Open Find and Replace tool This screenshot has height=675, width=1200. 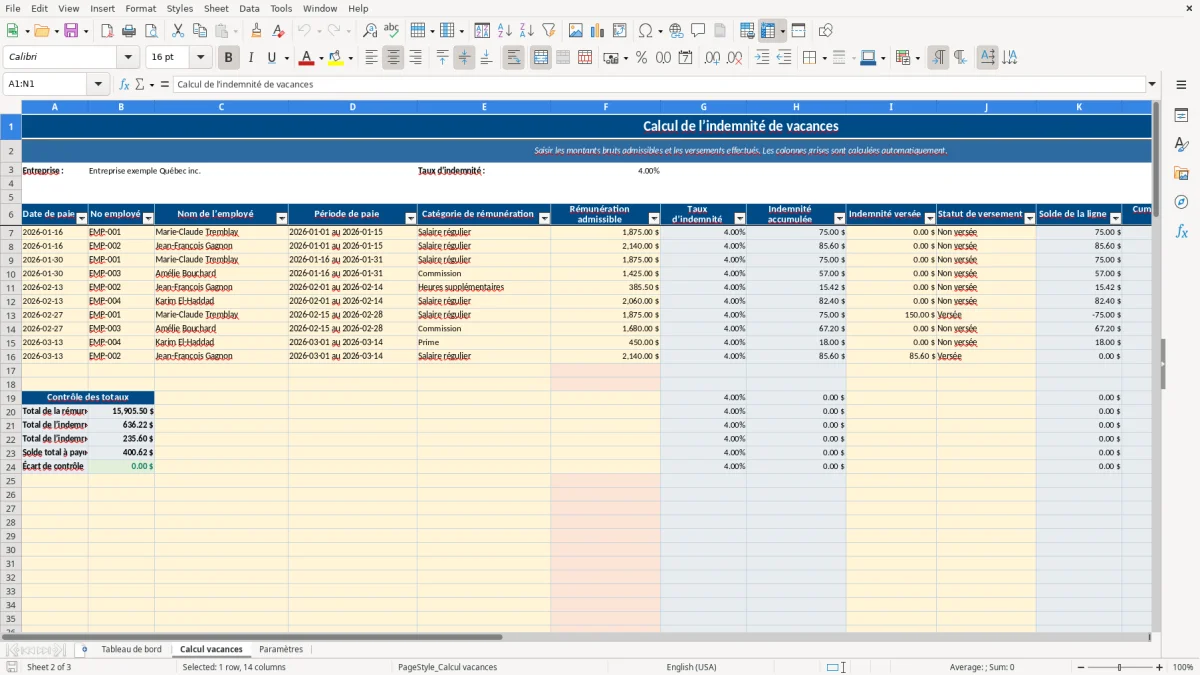coord(370,31)
